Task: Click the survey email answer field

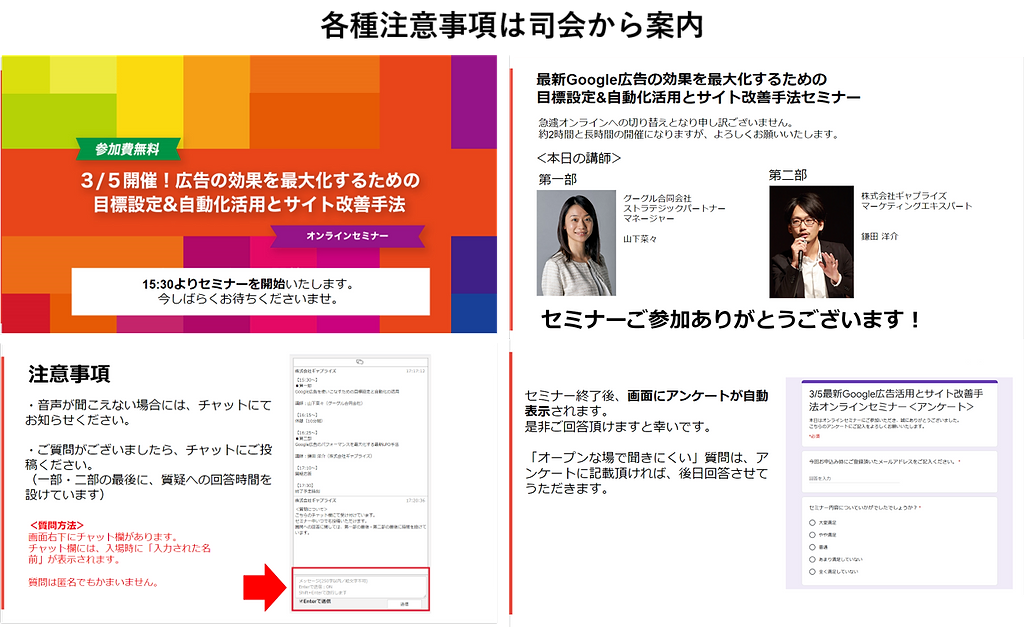Action: tap(854, 479)
